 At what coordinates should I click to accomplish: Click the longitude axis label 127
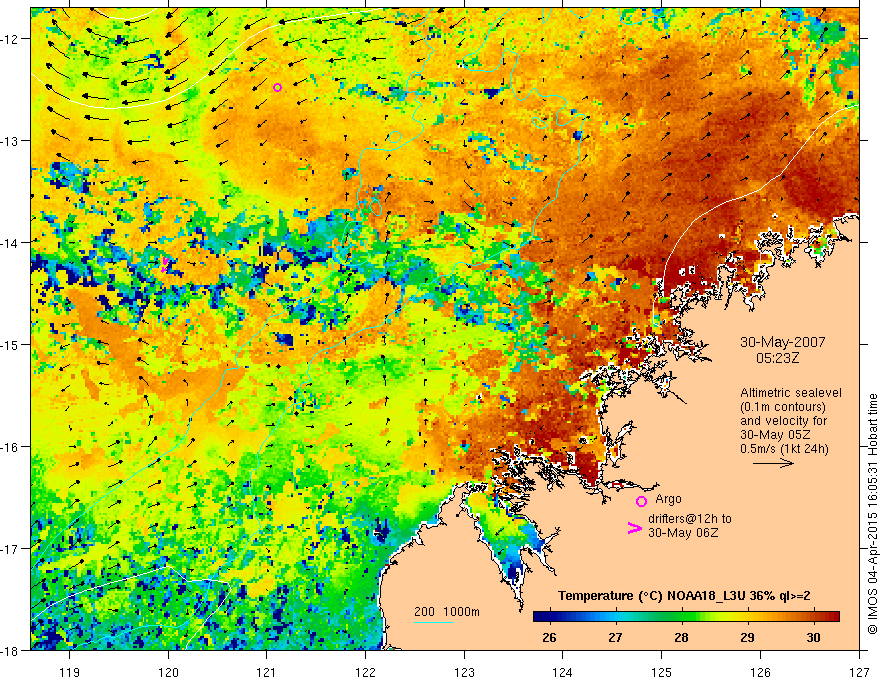tap(859, 672)
